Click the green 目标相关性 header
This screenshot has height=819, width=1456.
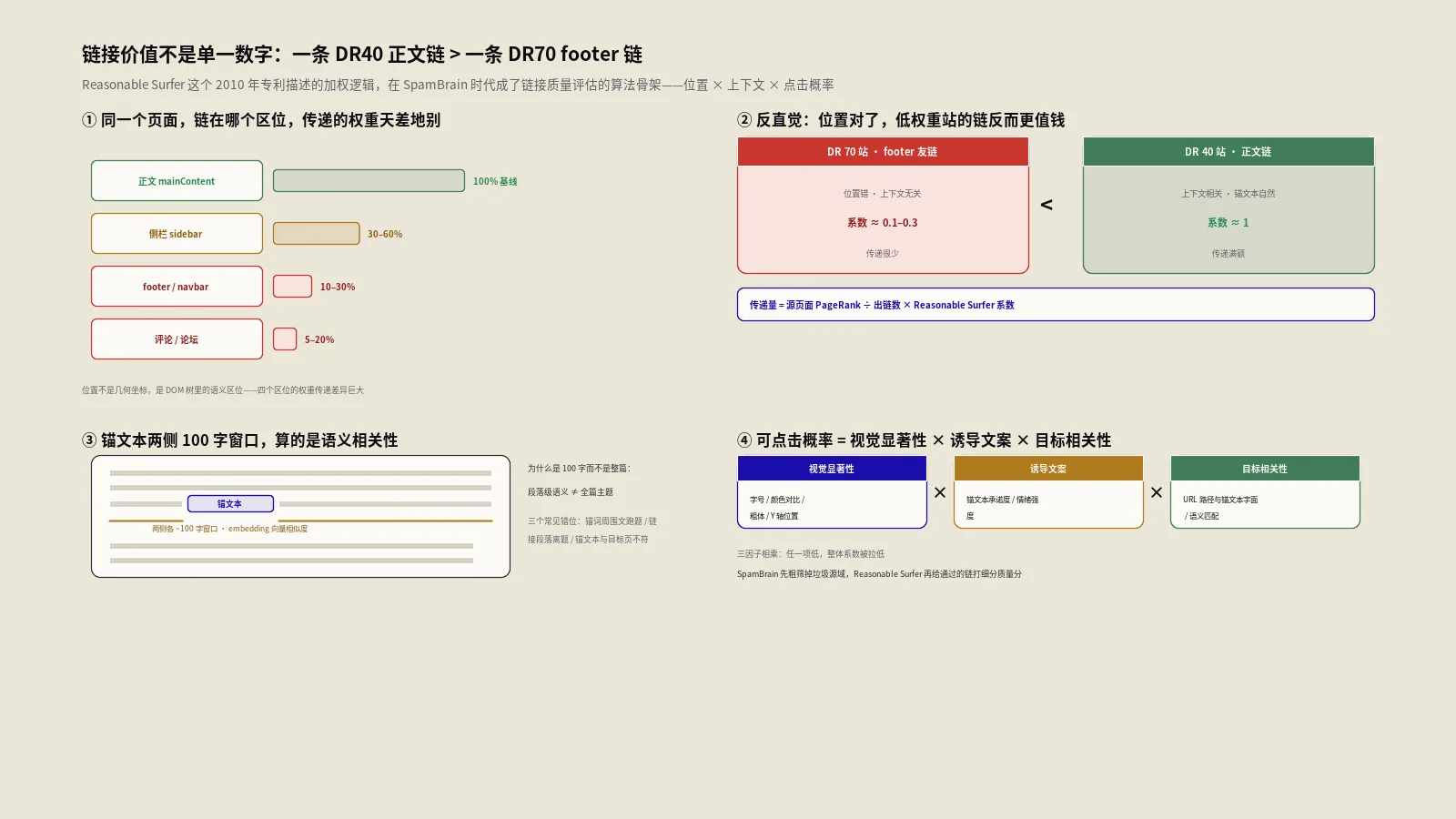click(x=1265, y=469)
